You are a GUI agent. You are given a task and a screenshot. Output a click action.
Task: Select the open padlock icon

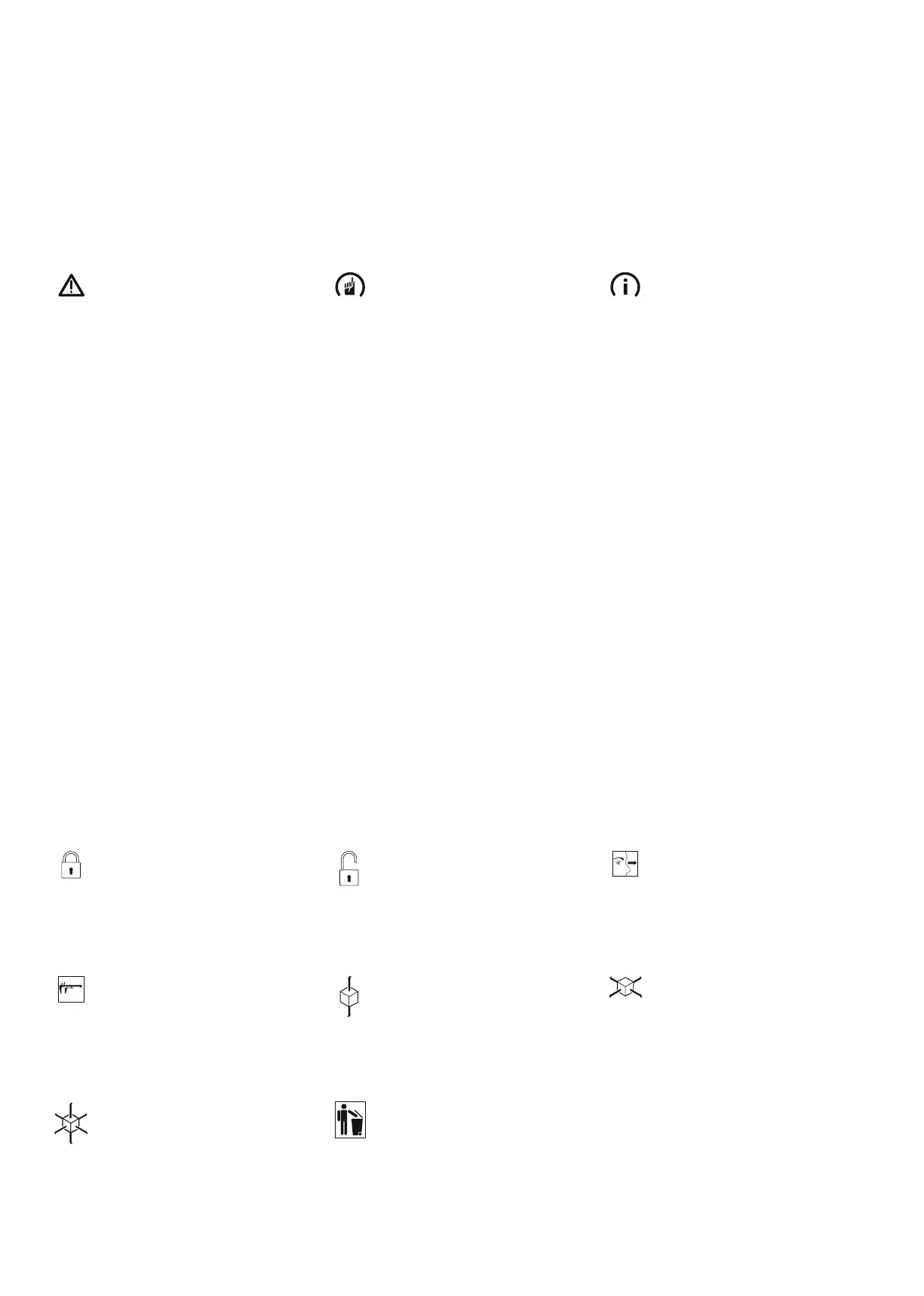point(348,868)
